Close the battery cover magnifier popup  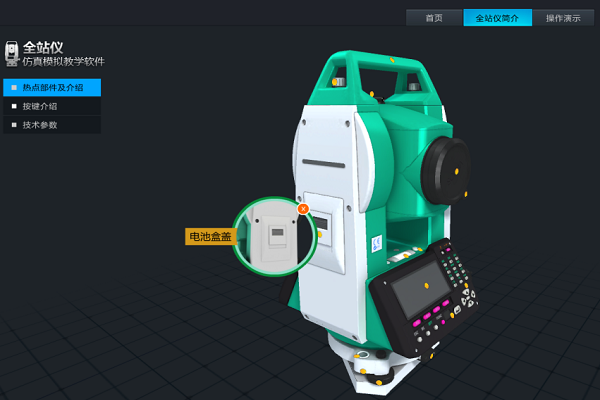coord(303,209)
